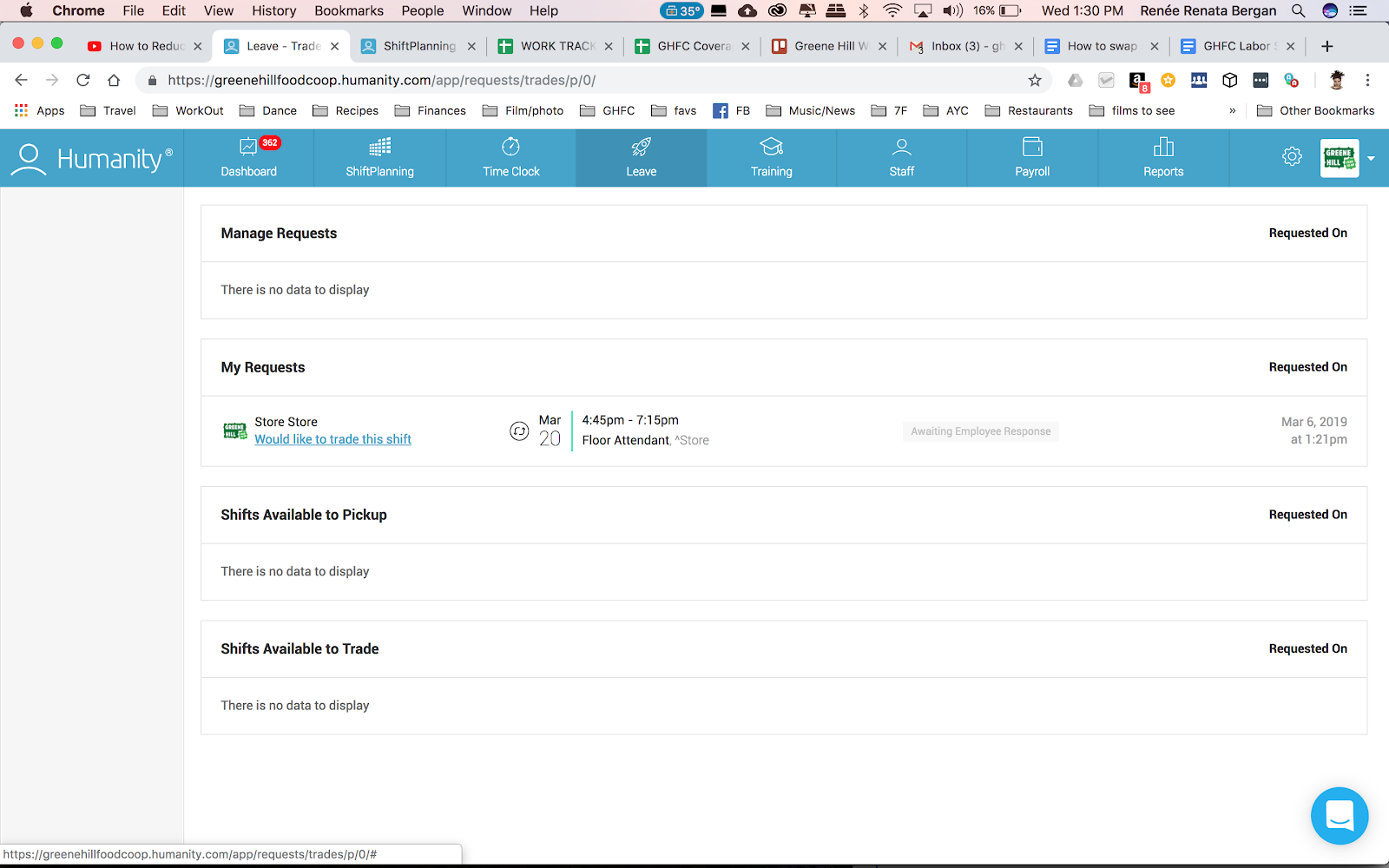
Task: Click the '4:45pm - 7:15pm' shift time
Action: tap(630, 420)
